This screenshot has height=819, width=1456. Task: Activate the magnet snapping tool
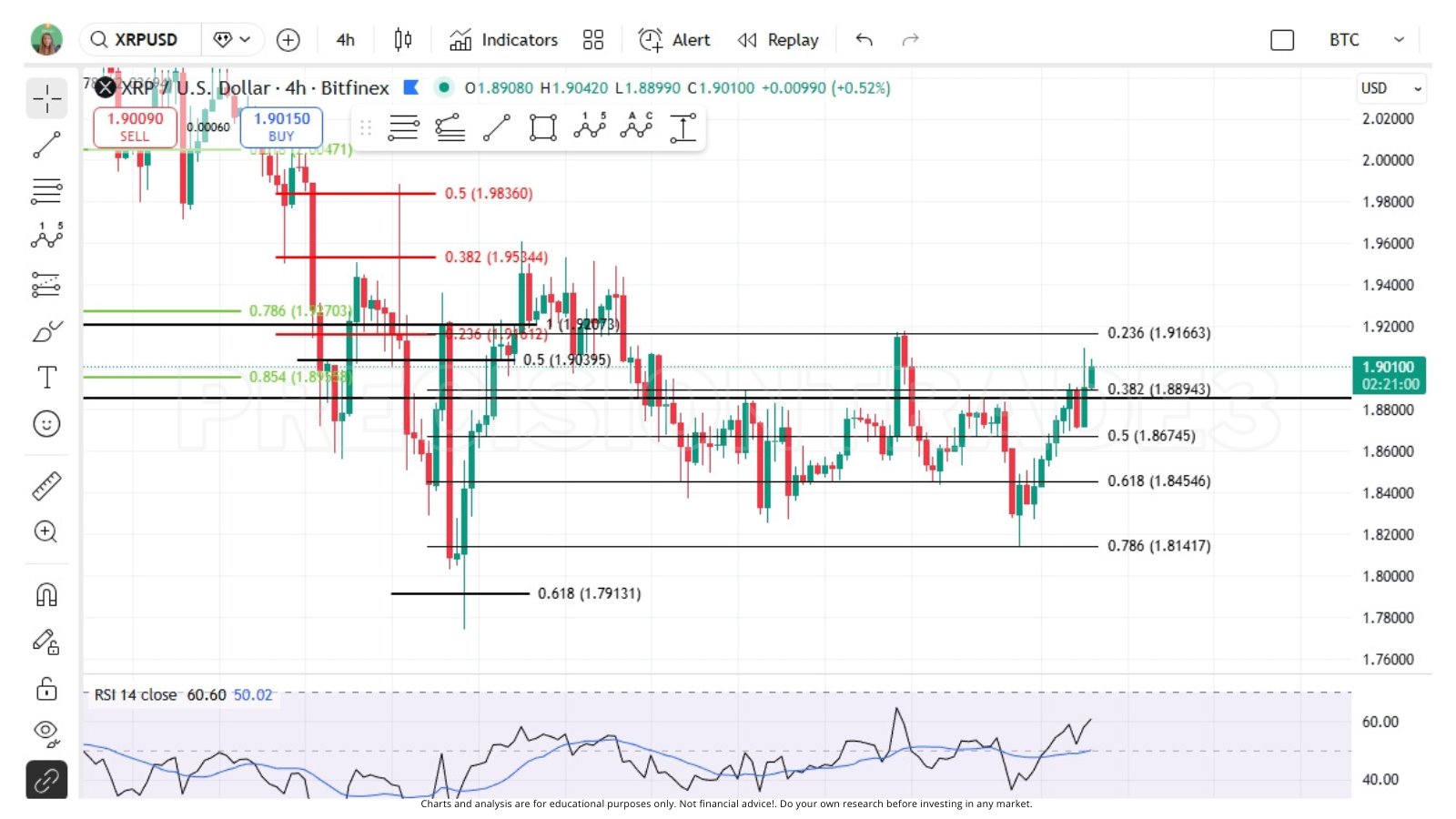click(46, 594)
